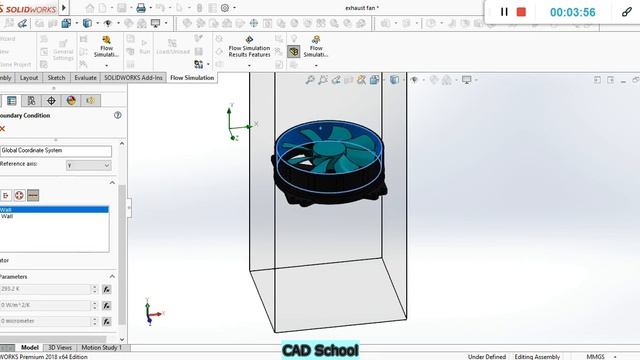This screenshot has height=360, width=640.
Task: Click the 293.2 K temperature field
Action: [45, 289]
